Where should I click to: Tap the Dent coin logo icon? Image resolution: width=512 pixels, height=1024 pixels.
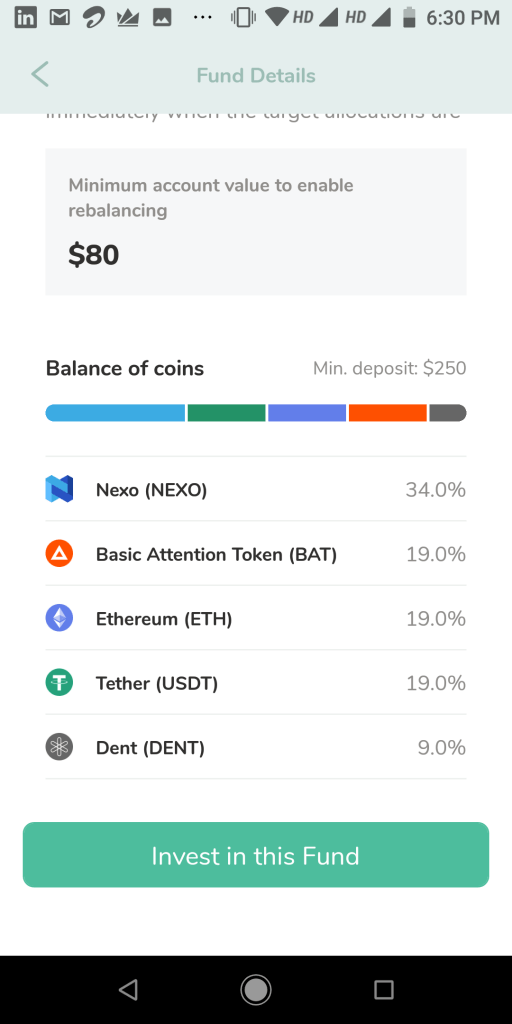[x=59, y=747]
